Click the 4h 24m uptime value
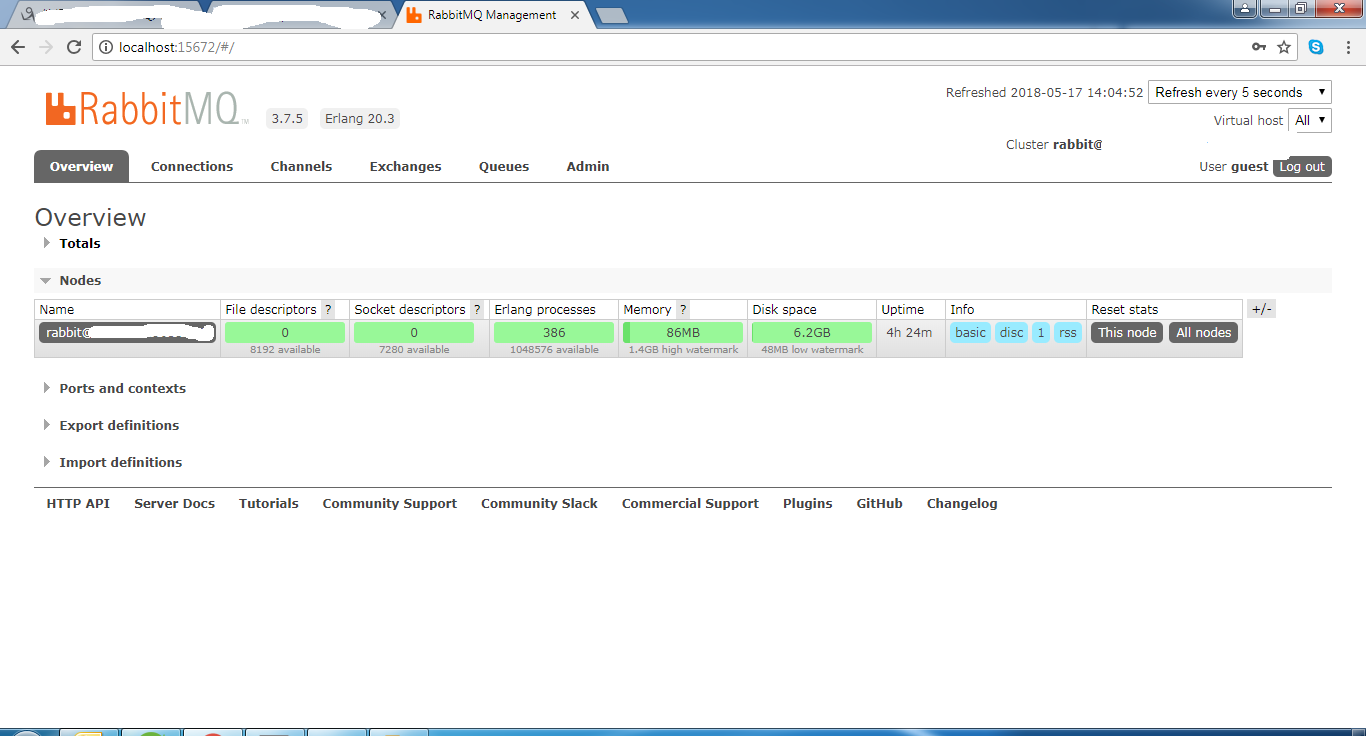The image size is (1366, 736). [909, 332]
